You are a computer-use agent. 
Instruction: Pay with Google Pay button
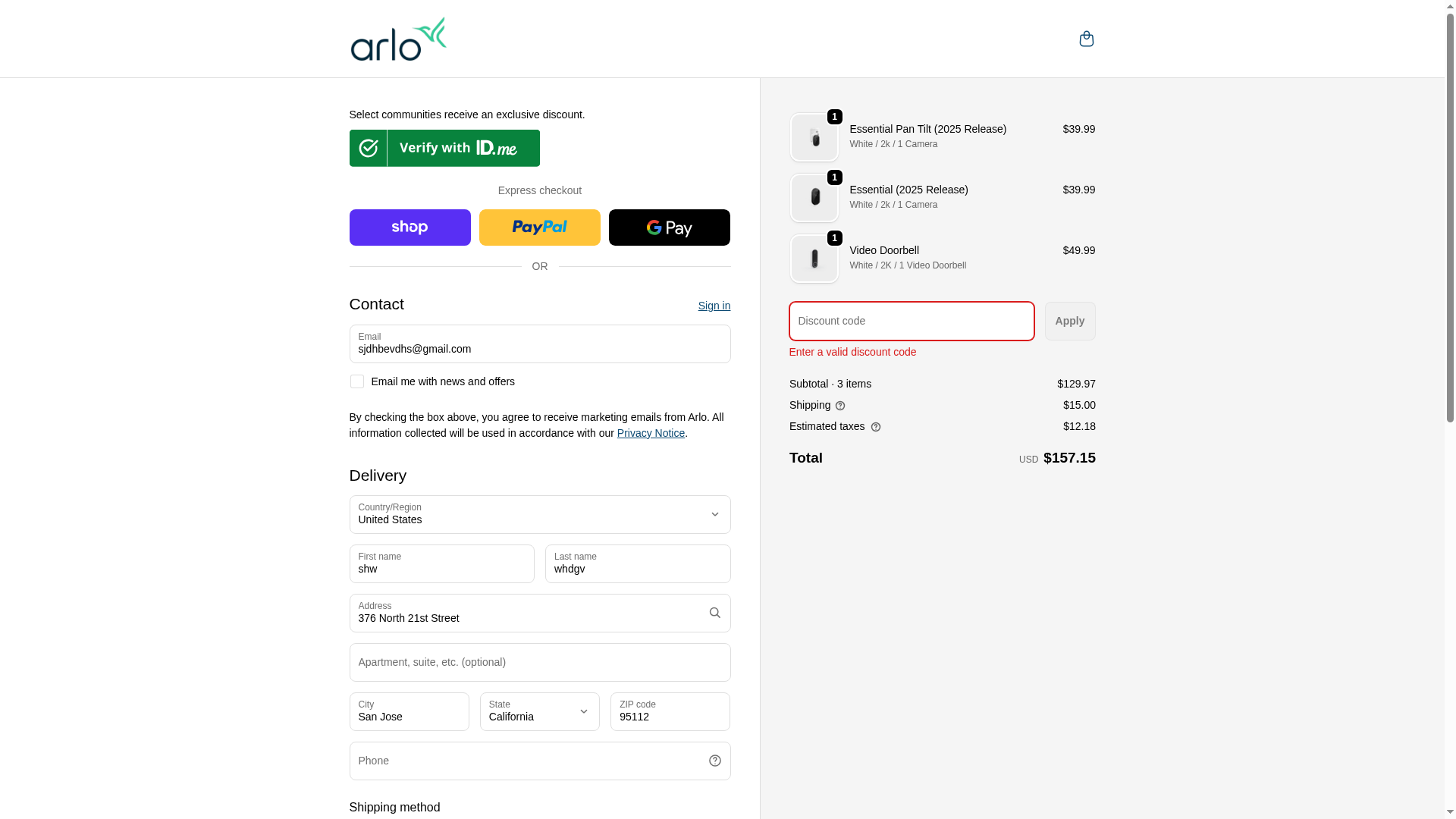point(669,227)
